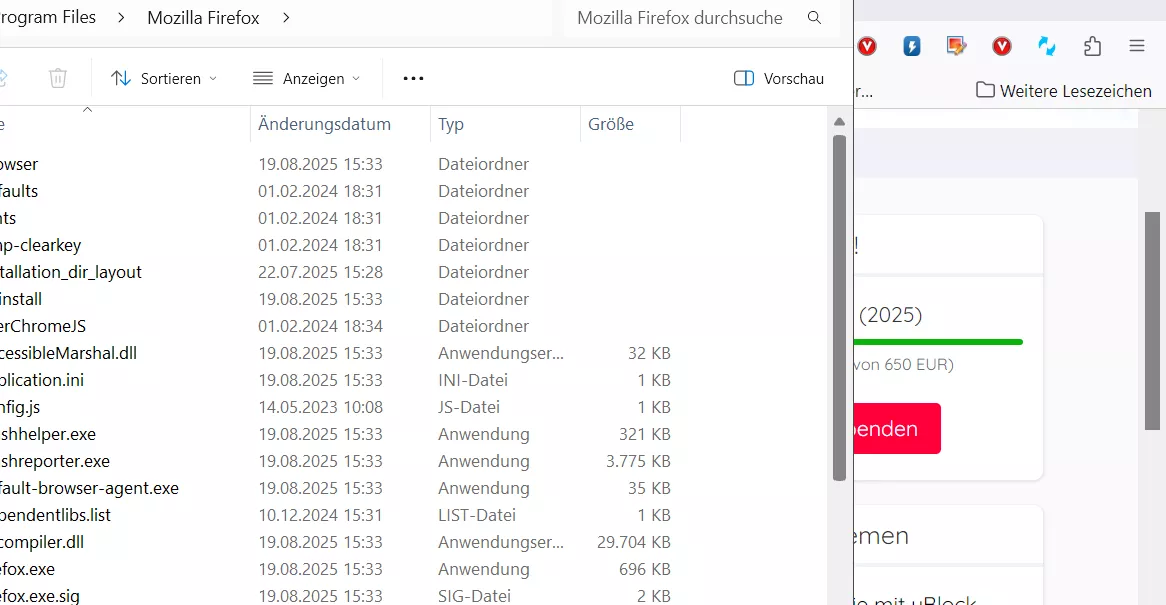Open Firefox hamburger application menu

click(x=1137, y=46)
